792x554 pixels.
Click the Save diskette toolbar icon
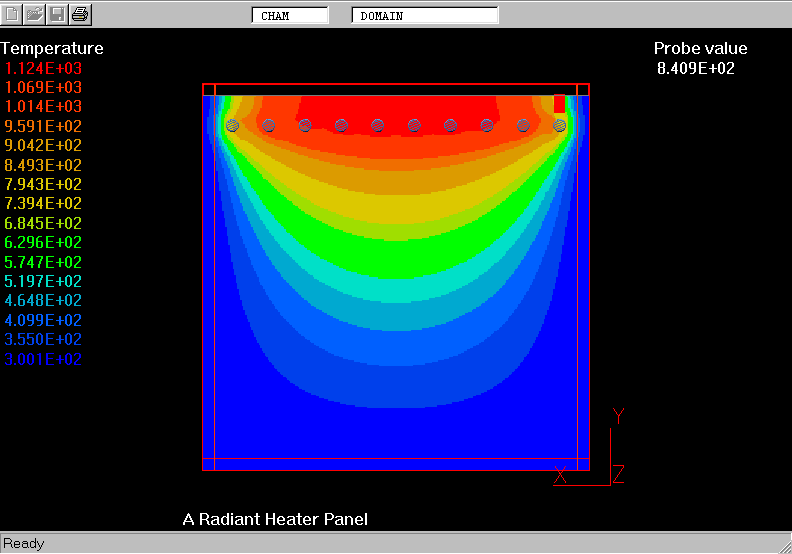coord(57,14)
